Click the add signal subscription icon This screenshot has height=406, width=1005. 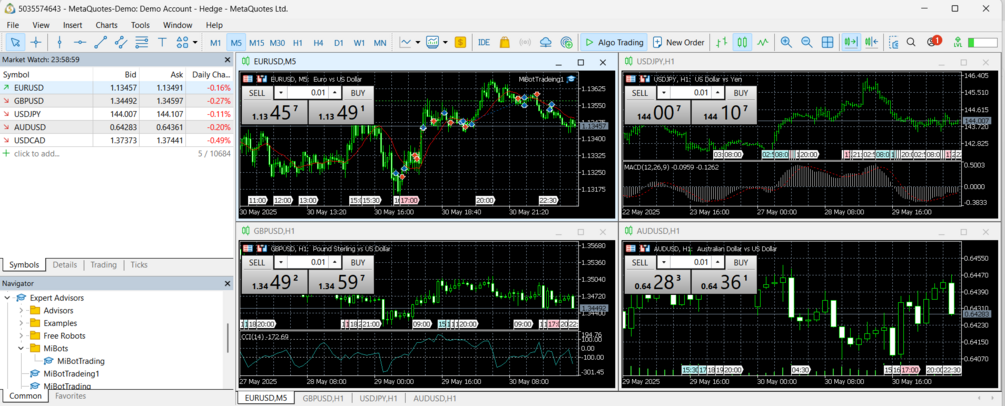coord(566,42)
